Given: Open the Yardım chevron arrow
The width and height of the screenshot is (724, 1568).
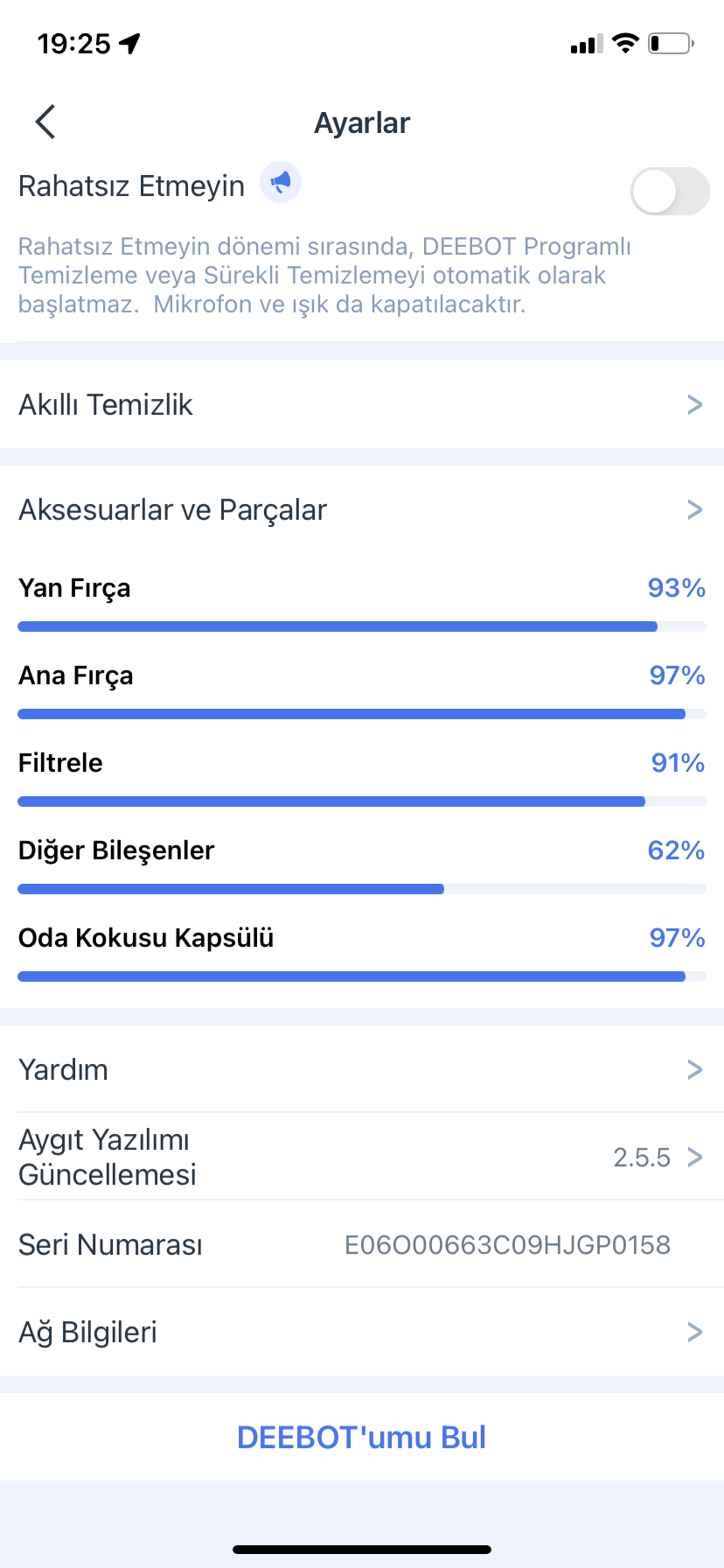Looking at the screenshot, I should (695, 1069).
